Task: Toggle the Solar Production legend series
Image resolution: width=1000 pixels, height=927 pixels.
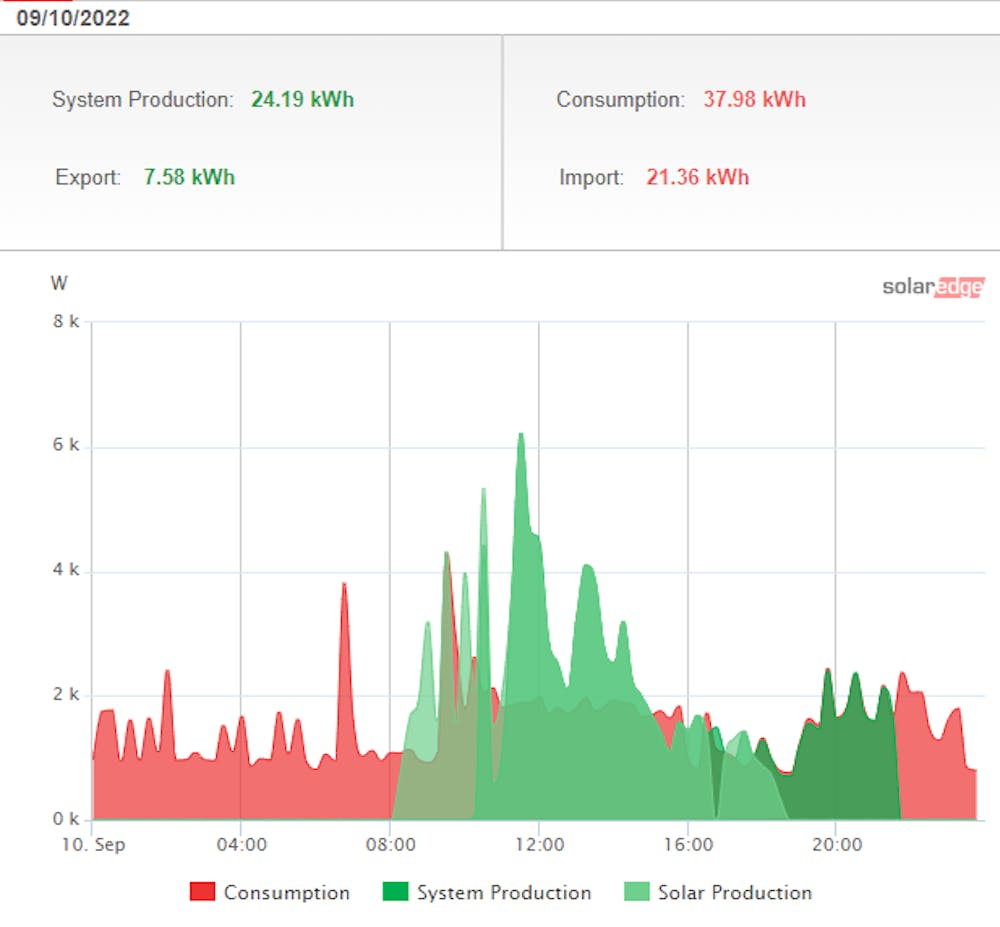Action: [x=717, y=892]
